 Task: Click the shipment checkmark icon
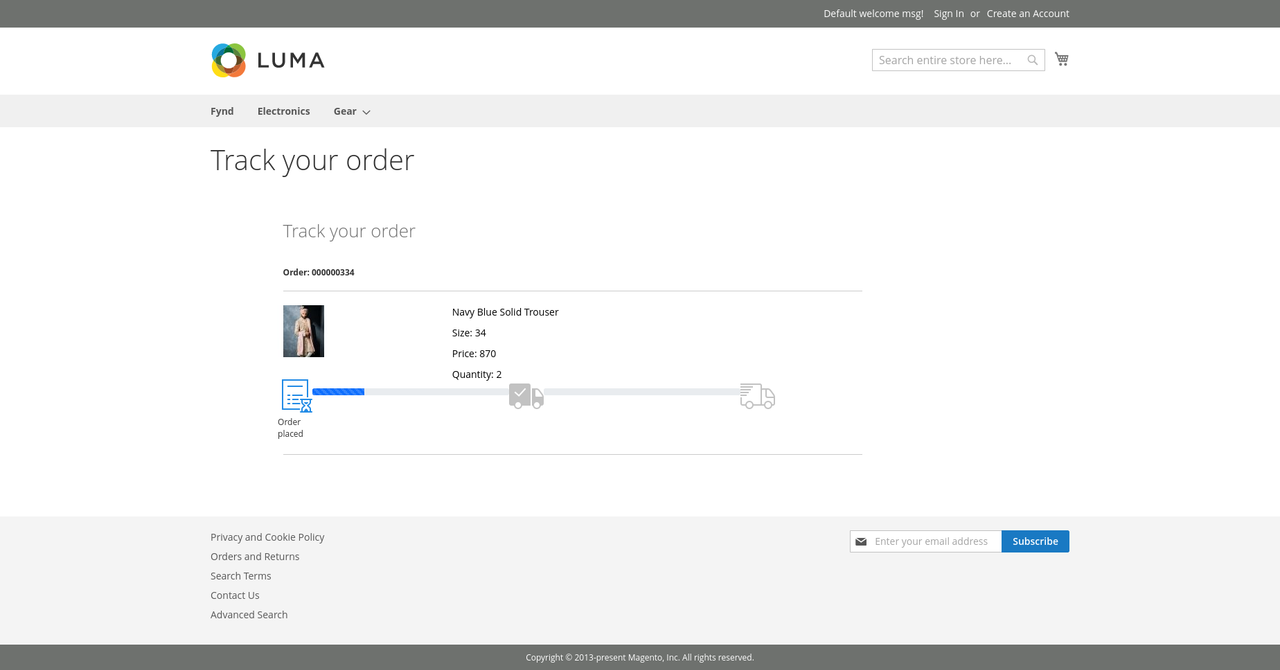520,395
